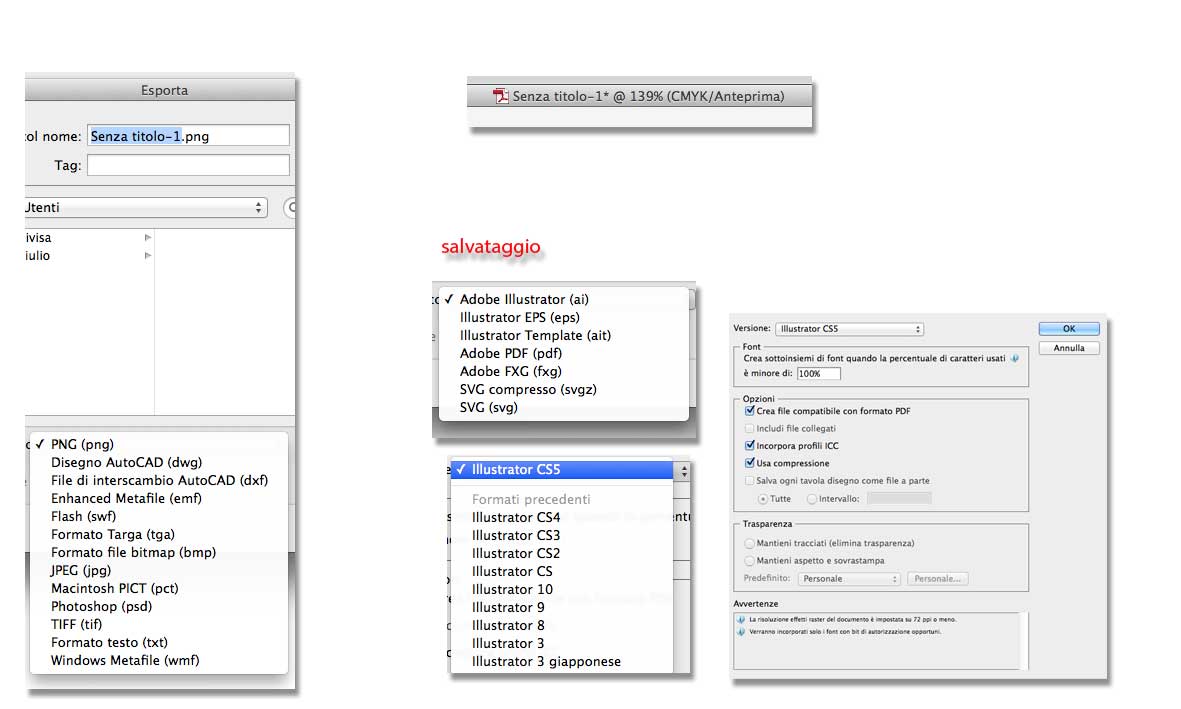Choose File di interscambio AutoCAD (dxf)
The height and width of the screenshot is (709, 1181).
coord(158,480)
